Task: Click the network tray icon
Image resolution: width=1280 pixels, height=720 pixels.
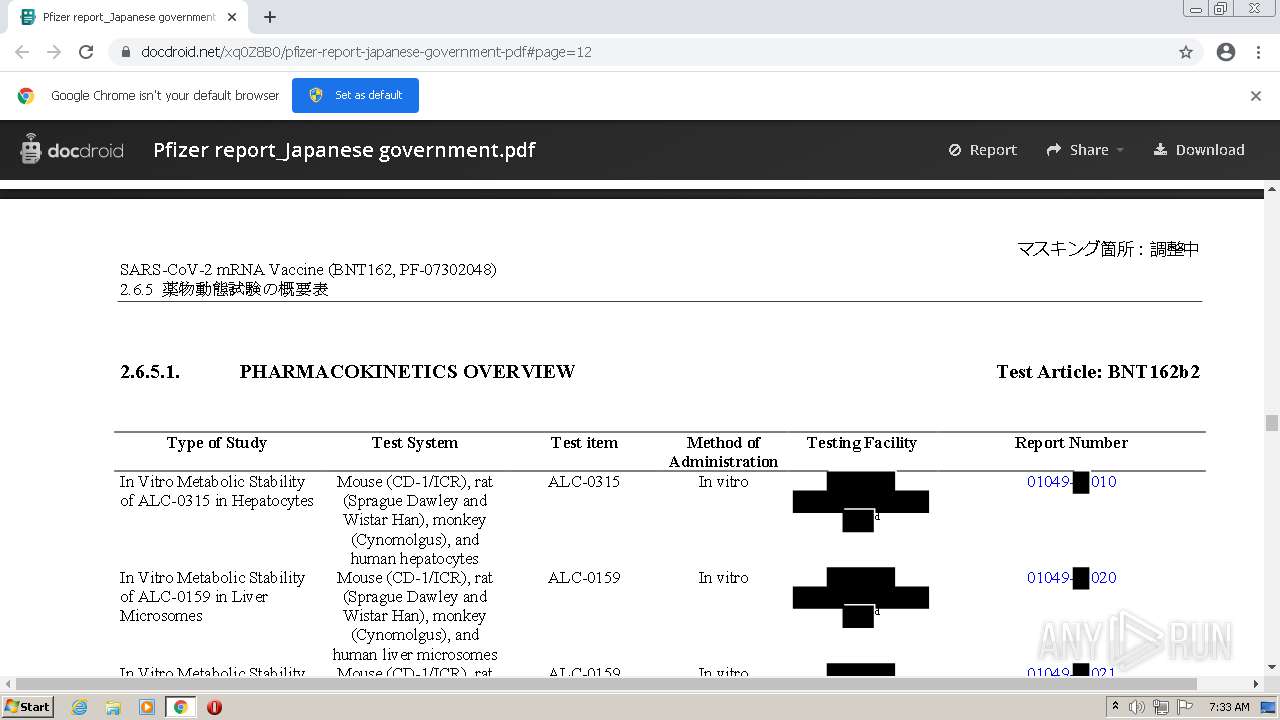Action: click(x=1160, y=707)
